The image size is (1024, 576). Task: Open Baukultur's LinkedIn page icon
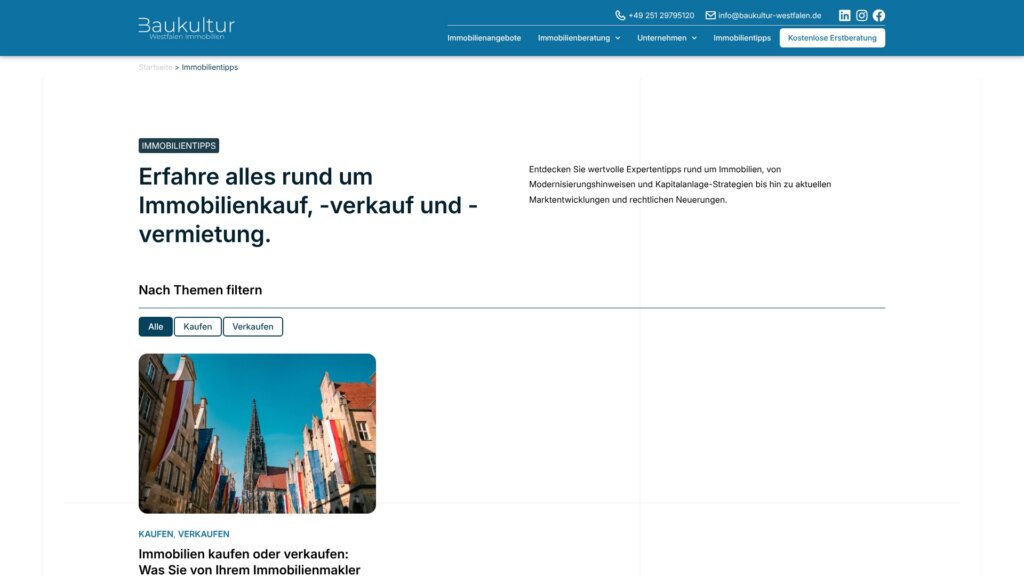point(844,15)
